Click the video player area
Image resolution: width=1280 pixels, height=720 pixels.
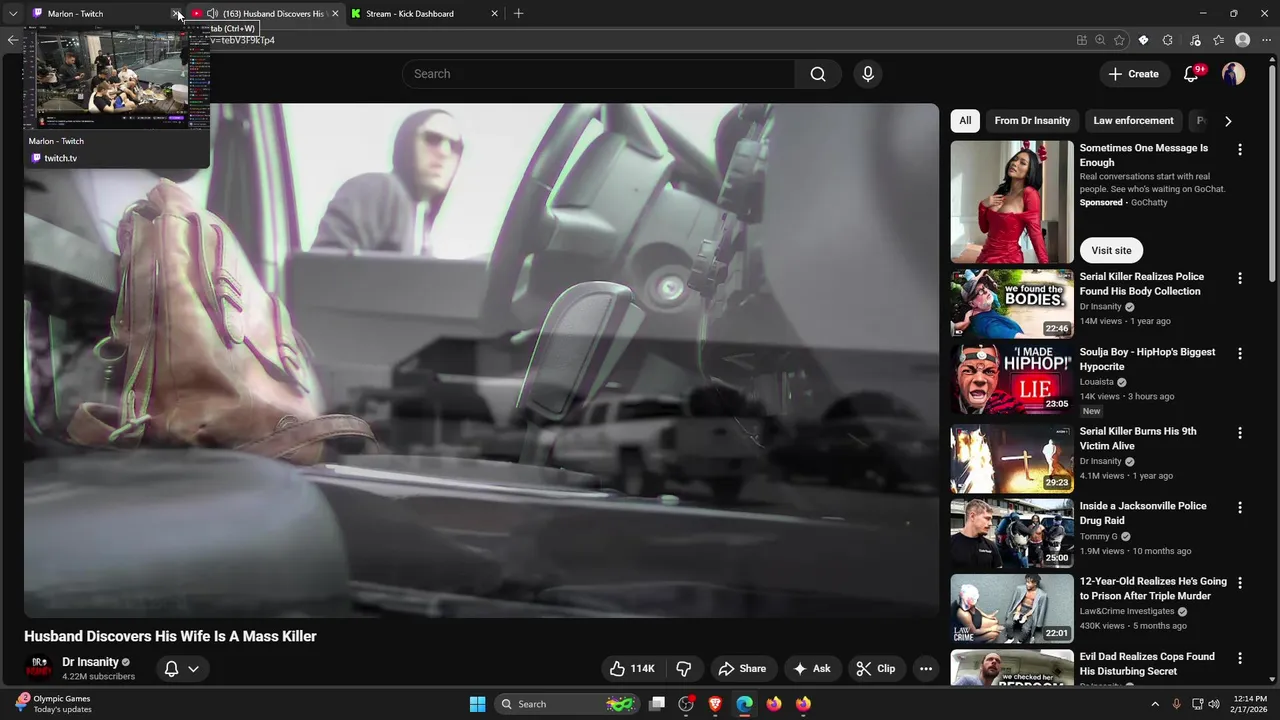[x=481, y=360]
